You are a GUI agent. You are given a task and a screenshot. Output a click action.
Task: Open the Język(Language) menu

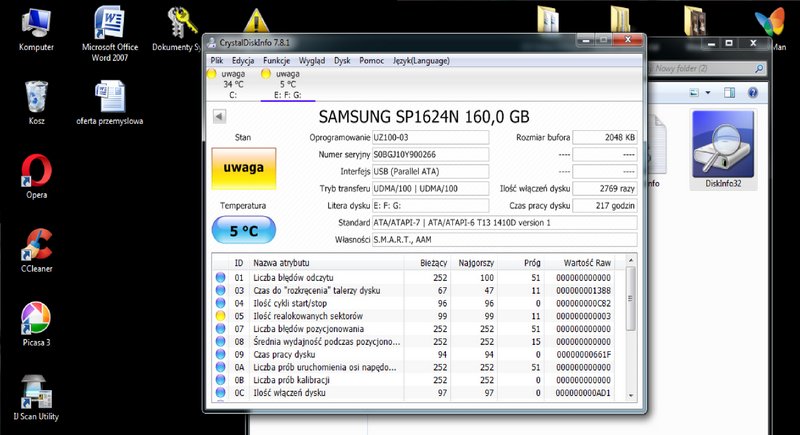pyautogui.click(x=421, y=60)
